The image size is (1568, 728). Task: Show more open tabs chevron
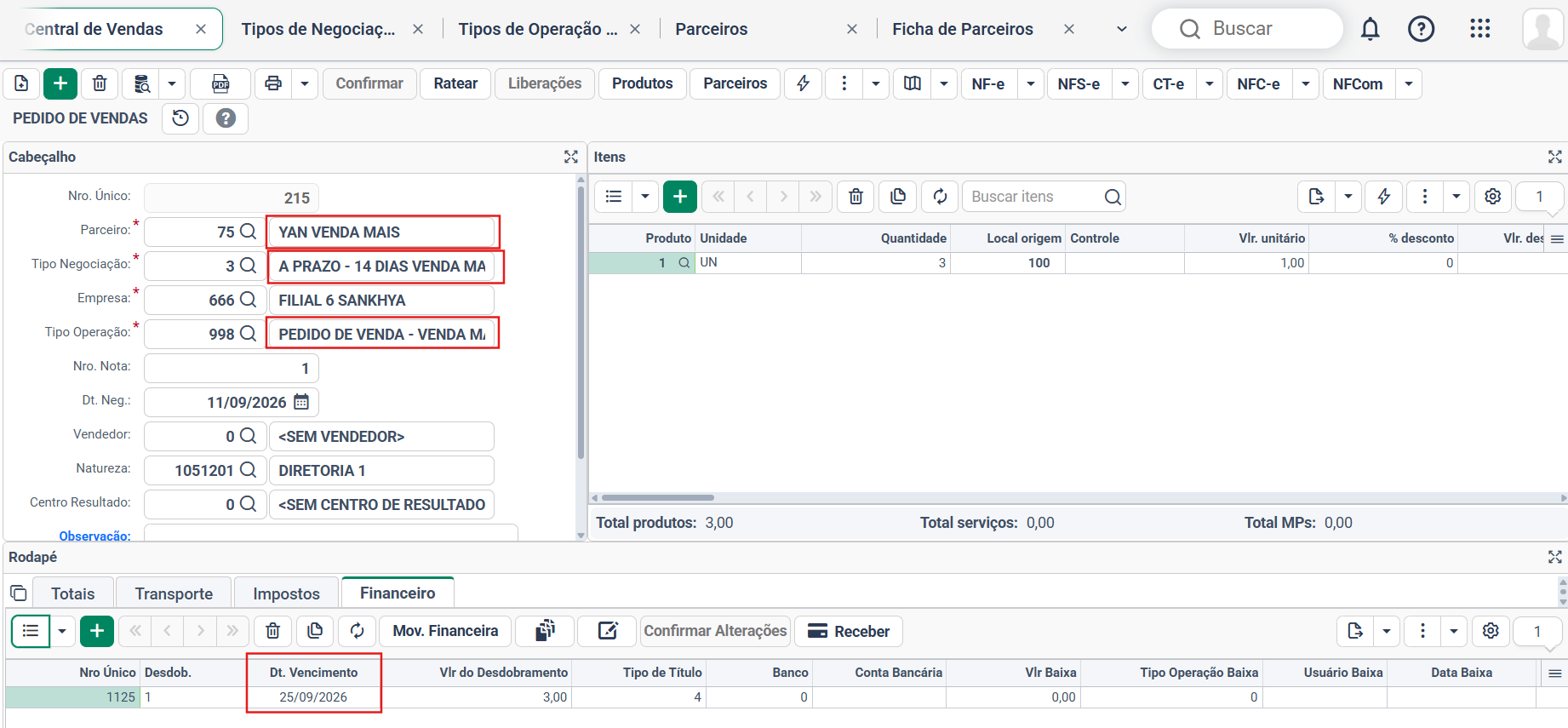pos(1122,29)
